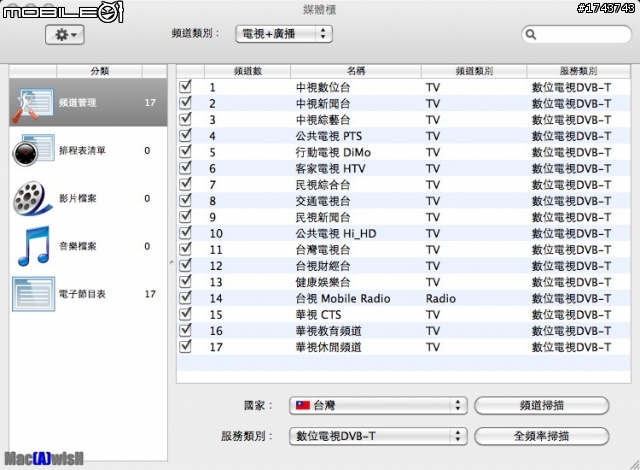Select 音樂檔案 in the sidebar
640x470 pixels.
88,246
